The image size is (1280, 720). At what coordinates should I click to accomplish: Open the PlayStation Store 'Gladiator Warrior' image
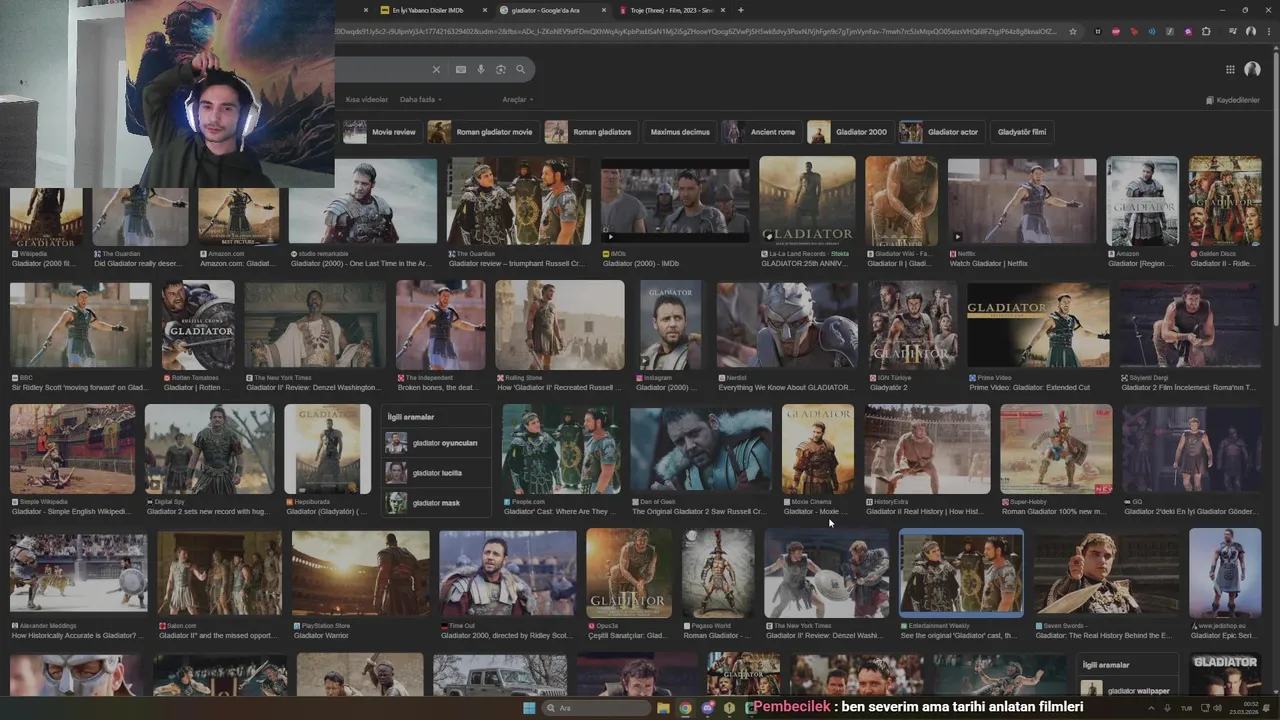pyautogui.click(x=361, y=573)
